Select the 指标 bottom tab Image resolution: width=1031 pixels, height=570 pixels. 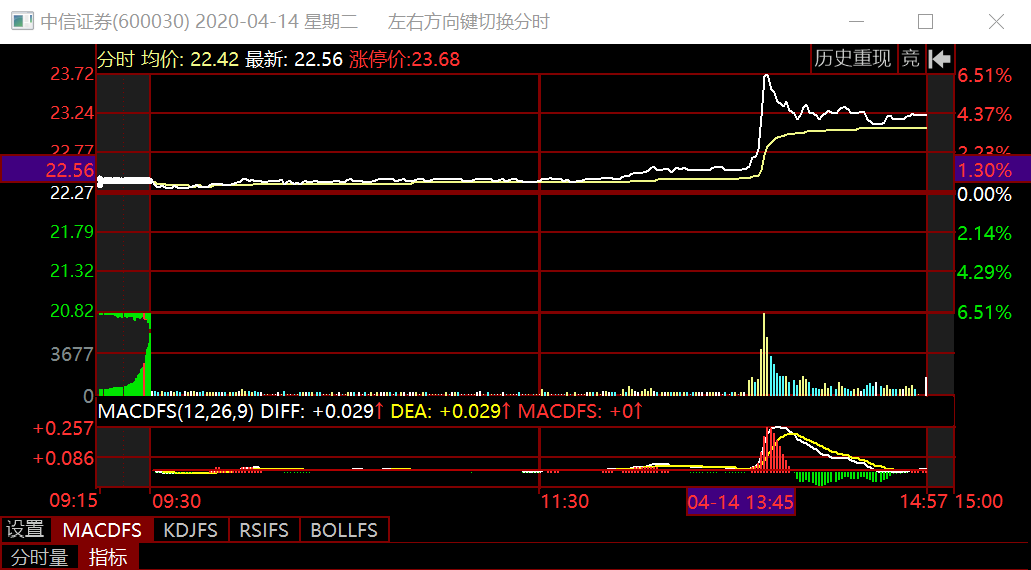click(x=108, y=557)
